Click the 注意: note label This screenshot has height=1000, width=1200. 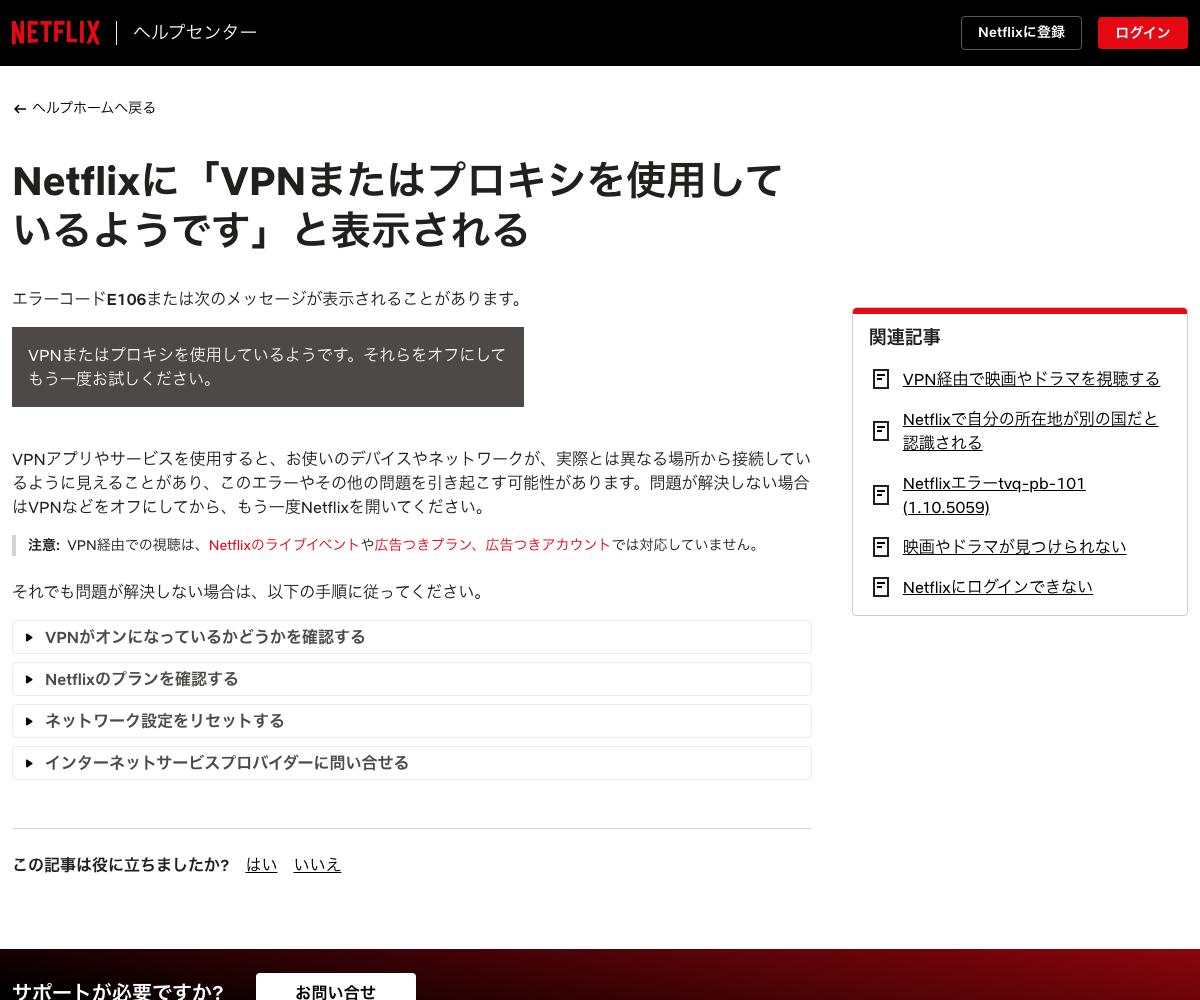tap(44, 545)
